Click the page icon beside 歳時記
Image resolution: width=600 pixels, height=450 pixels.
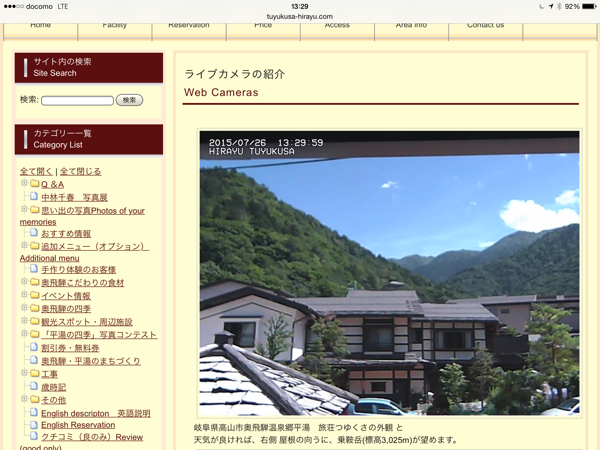pos(34,387)
